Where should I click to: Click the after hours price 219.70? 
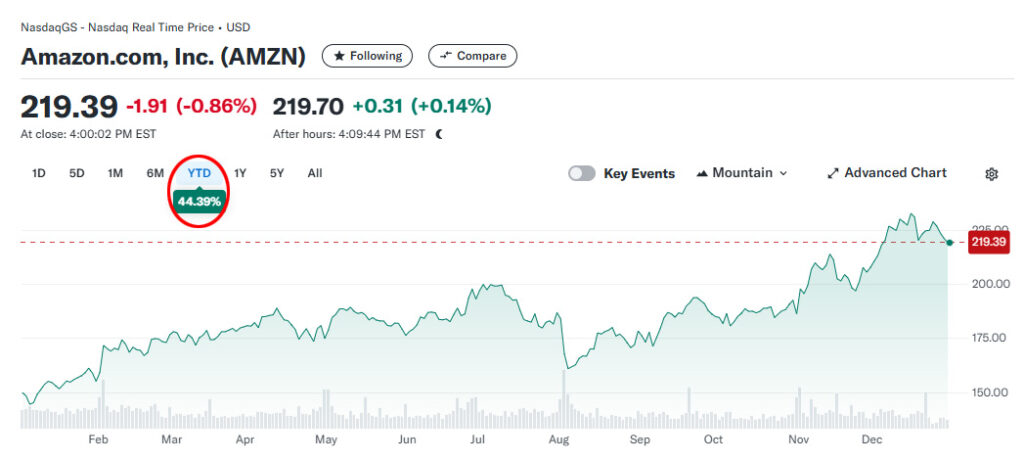point(308,106)
